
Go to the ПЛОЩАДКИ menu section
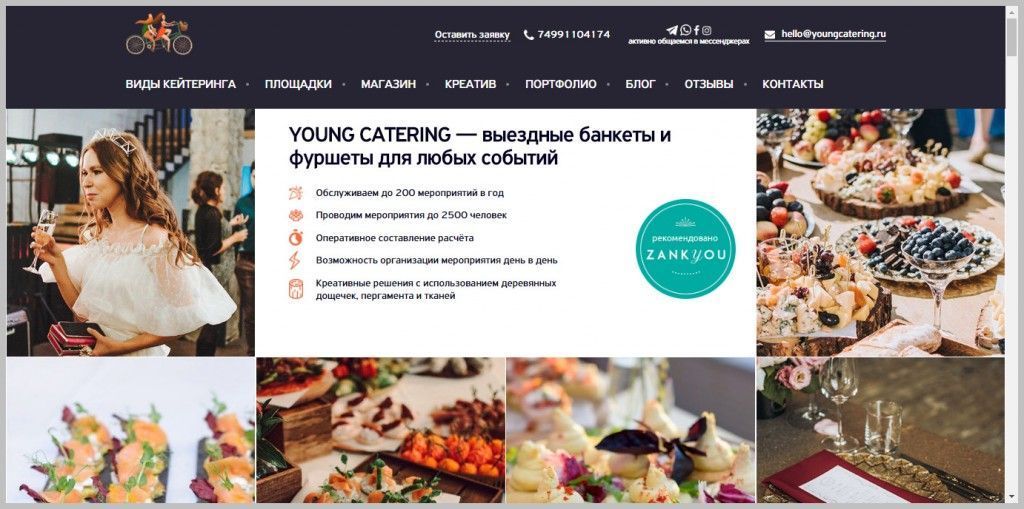tap(298, 84)
